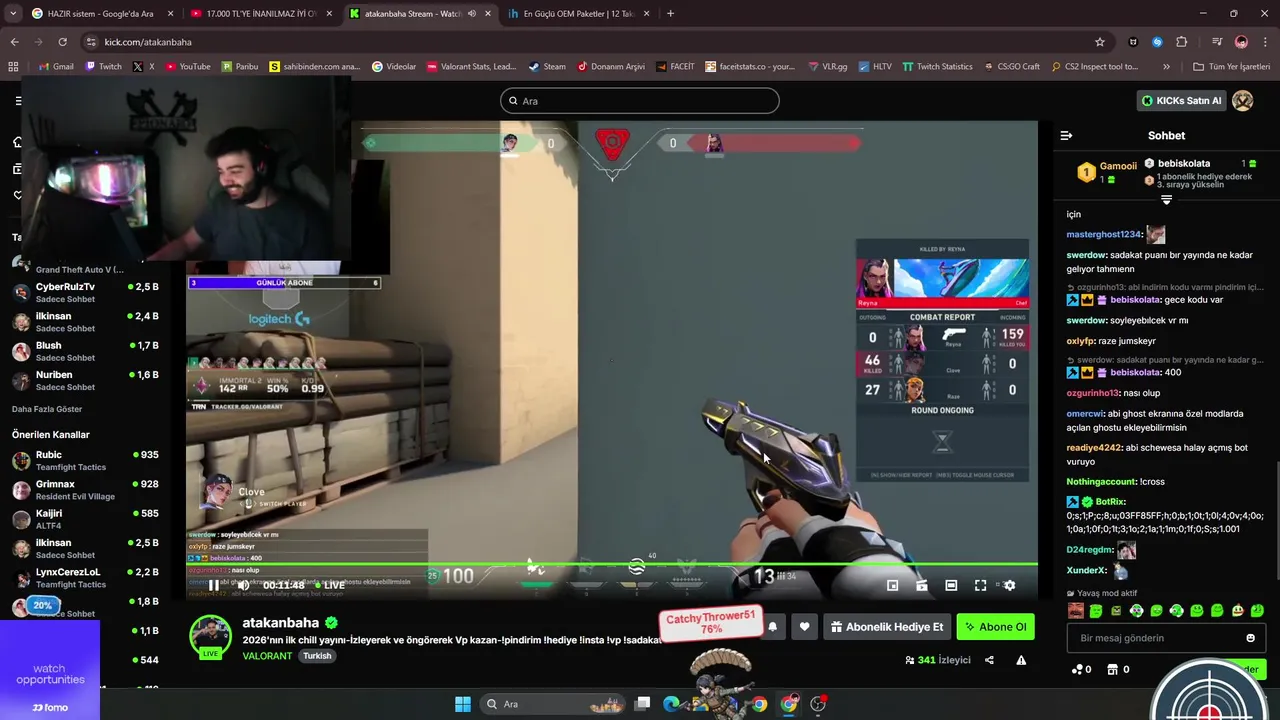
Task: Expand the Daha Fazla Göster list
Action: (x=47, y=409)
